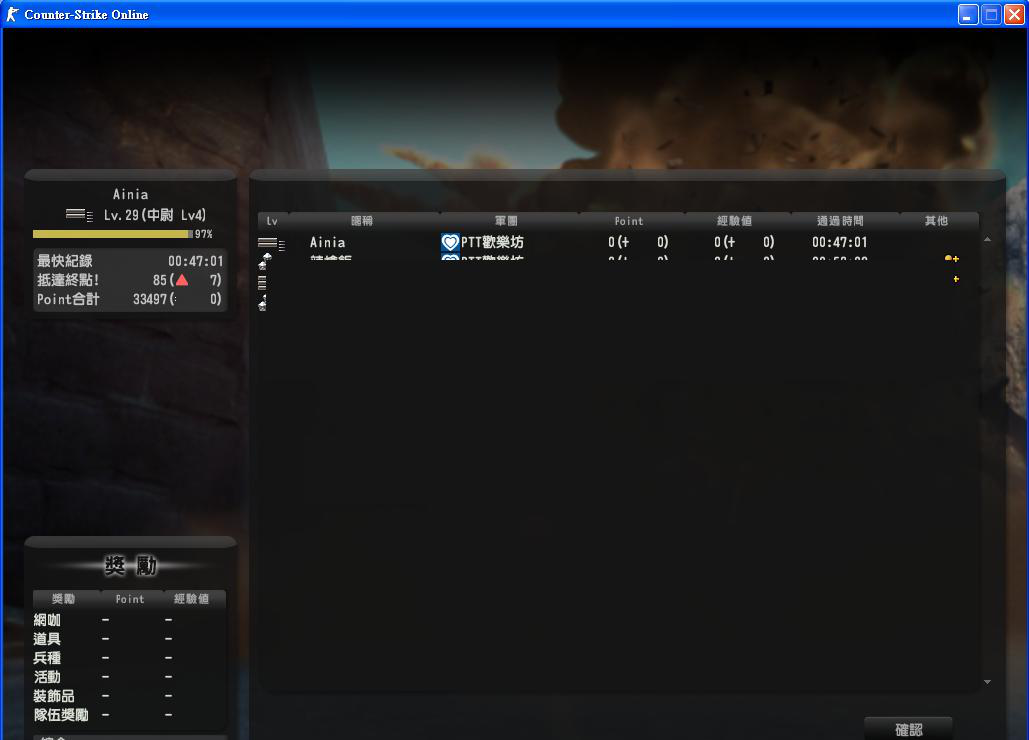Click the Lv.29 rank badge in profile panel
The height and width of the screenshot is (740, 1029).
79,215
